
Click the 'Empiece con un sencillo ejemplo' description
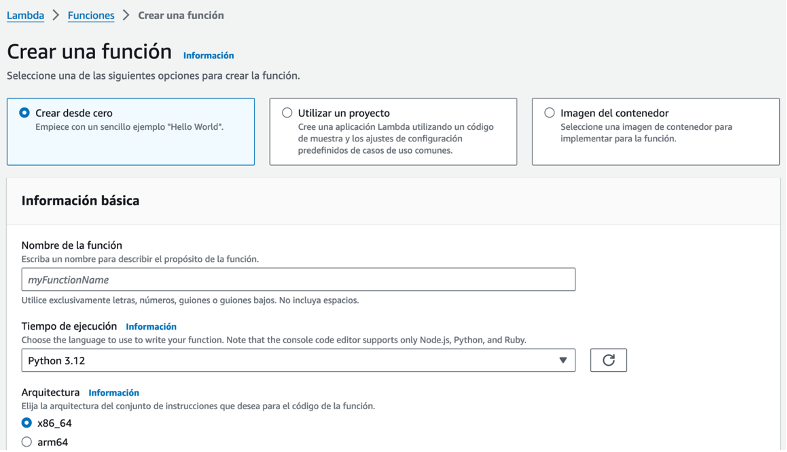click(x=129, y=127)
